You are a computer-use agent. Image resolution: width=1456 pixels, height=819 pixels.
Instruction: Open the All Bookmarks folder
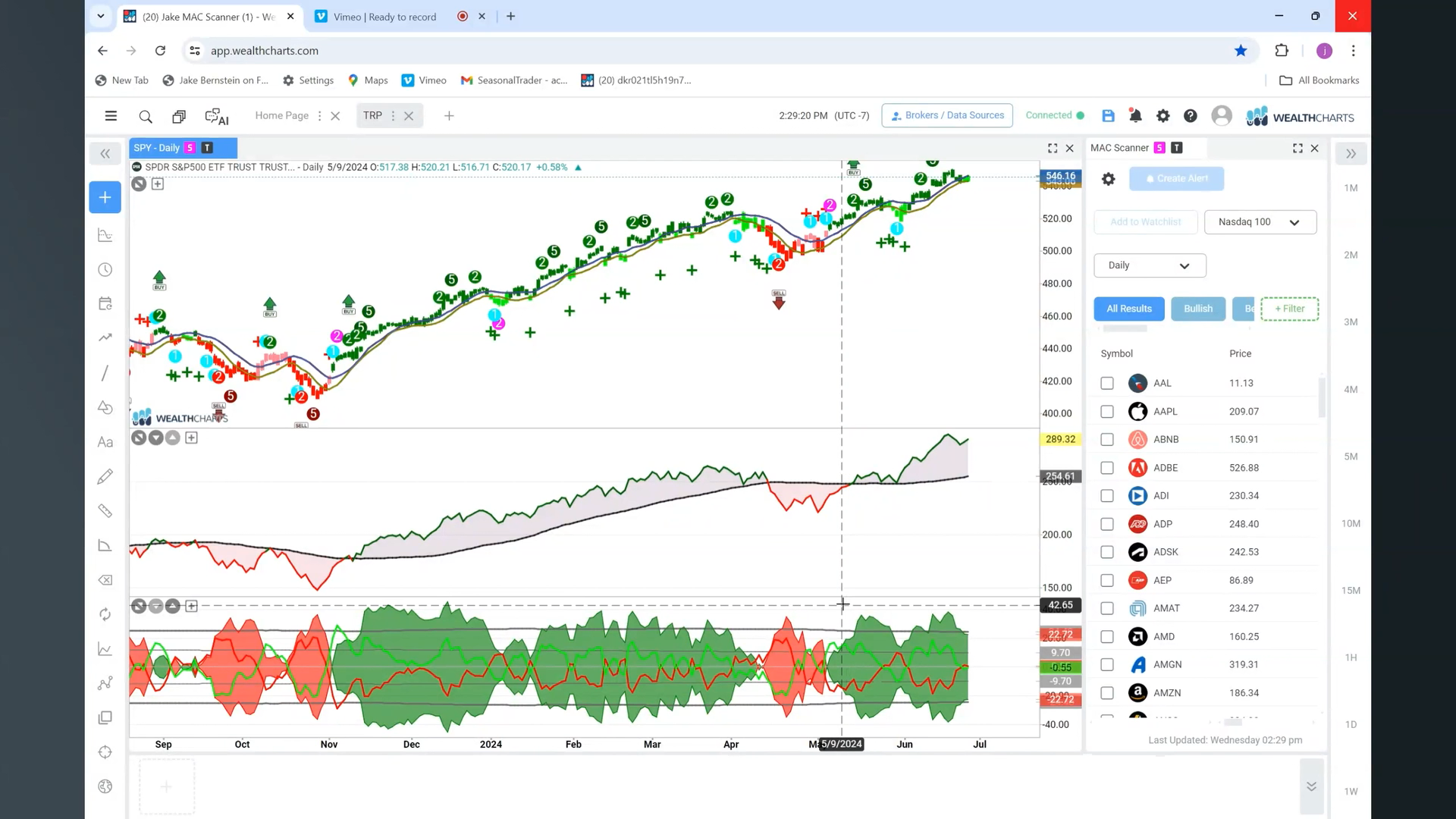tap(1319, 80)
